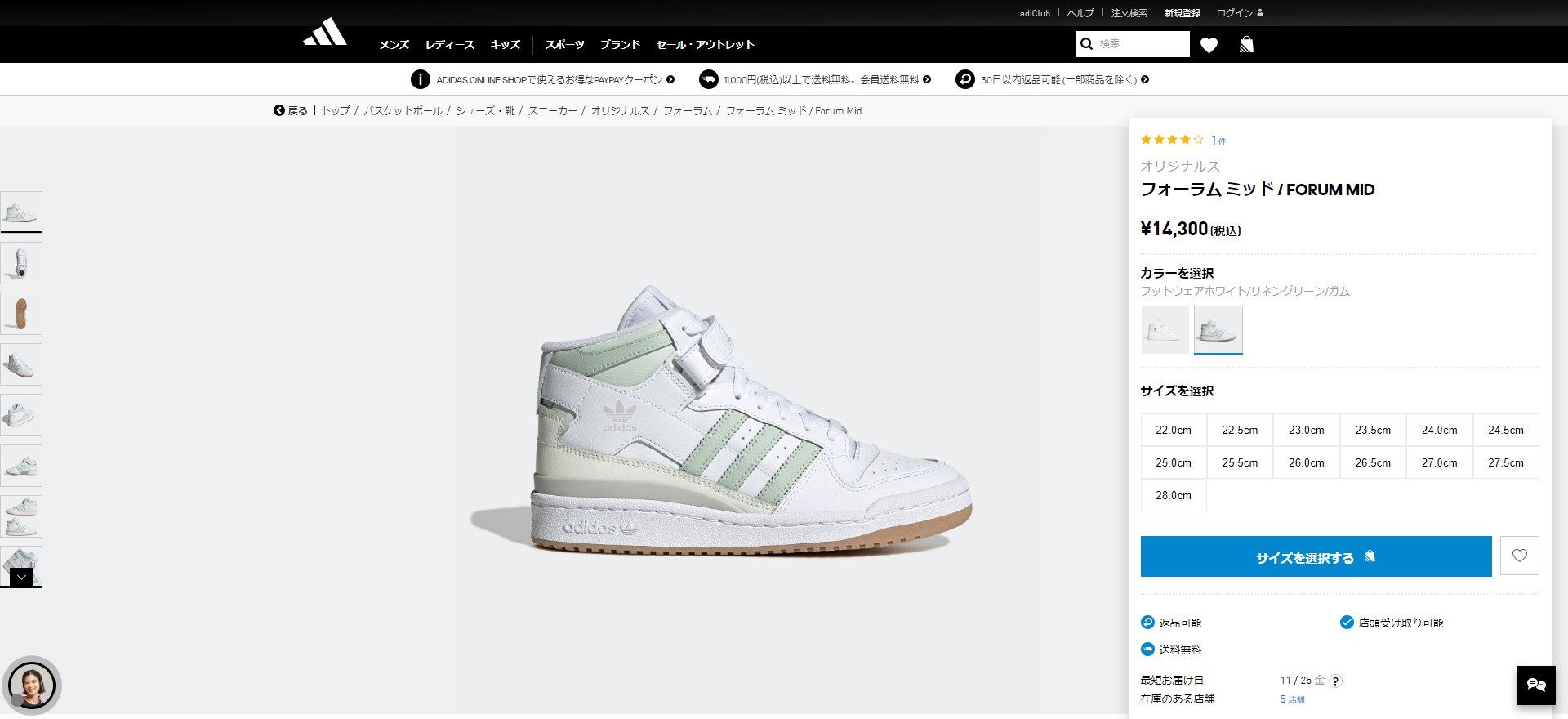
Task: Open the adiClub link
Action: click(1035, 13)
